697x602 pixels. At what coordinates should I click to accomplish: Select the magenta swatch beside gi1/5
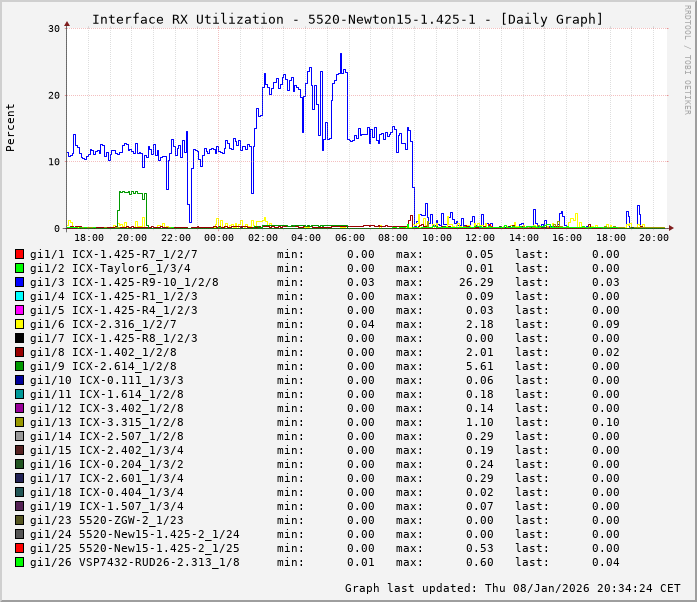point(19,310)
